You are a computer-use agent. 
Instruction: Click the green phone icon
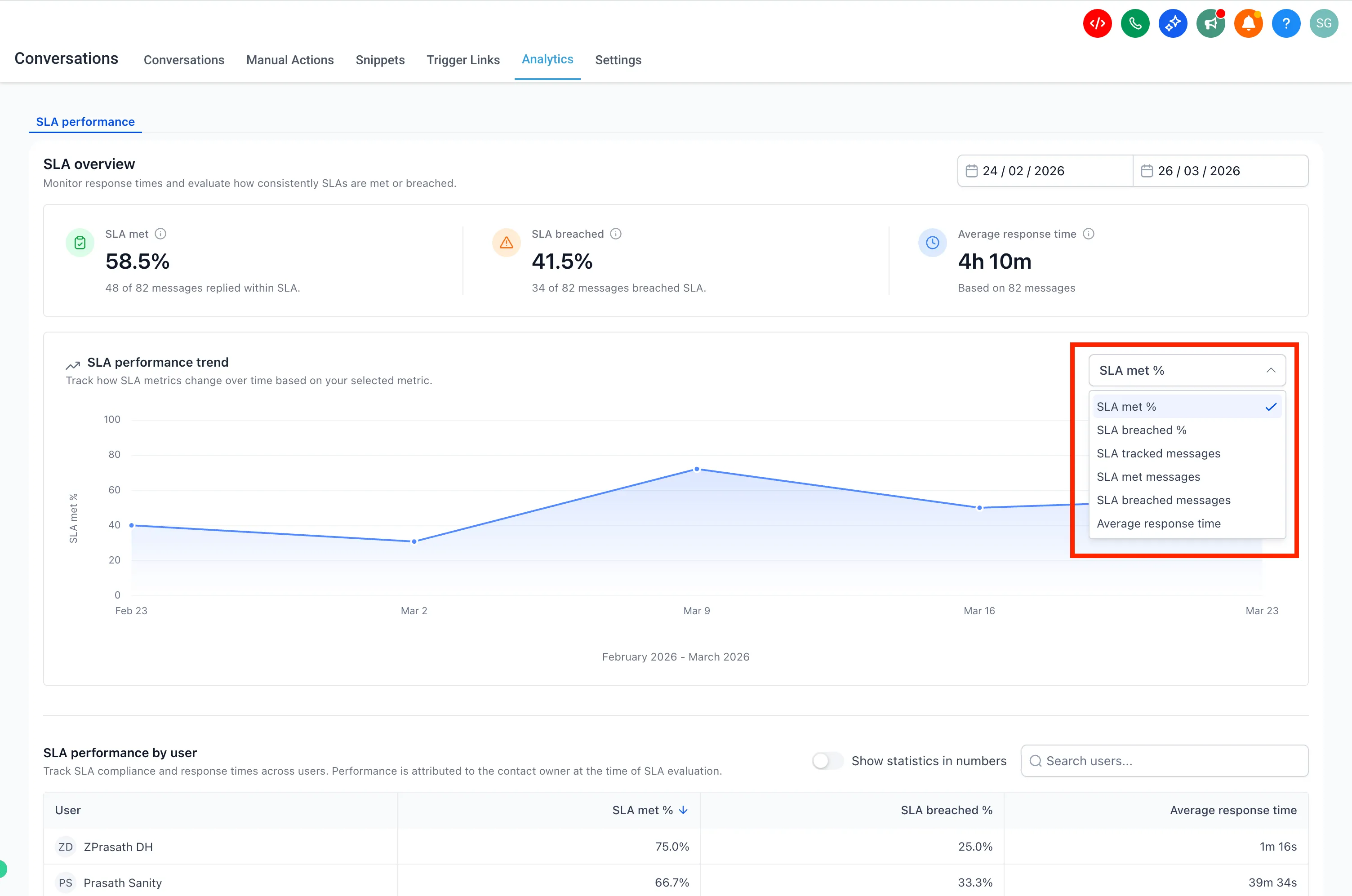(1135, 23)
